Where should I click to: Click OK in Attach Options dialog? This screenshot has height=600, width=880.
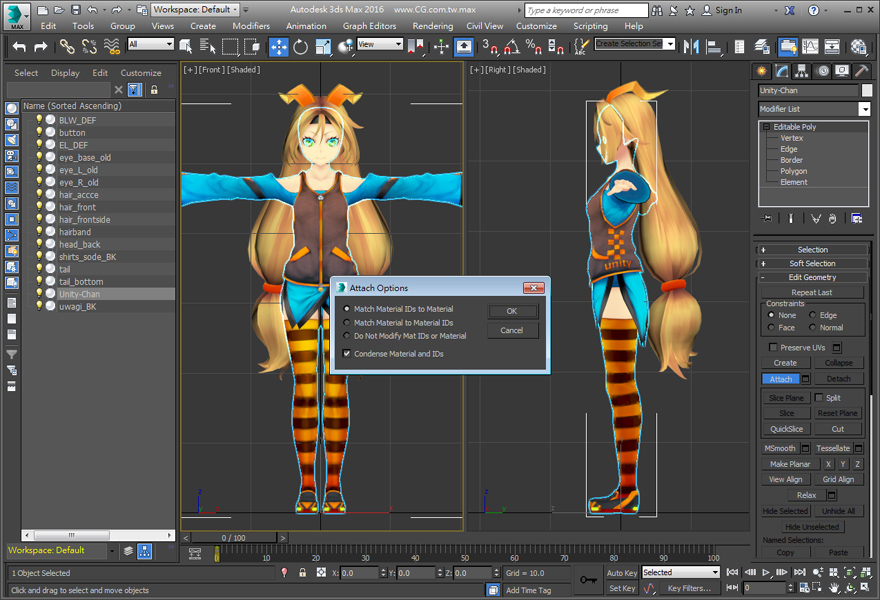click(512, 311)
